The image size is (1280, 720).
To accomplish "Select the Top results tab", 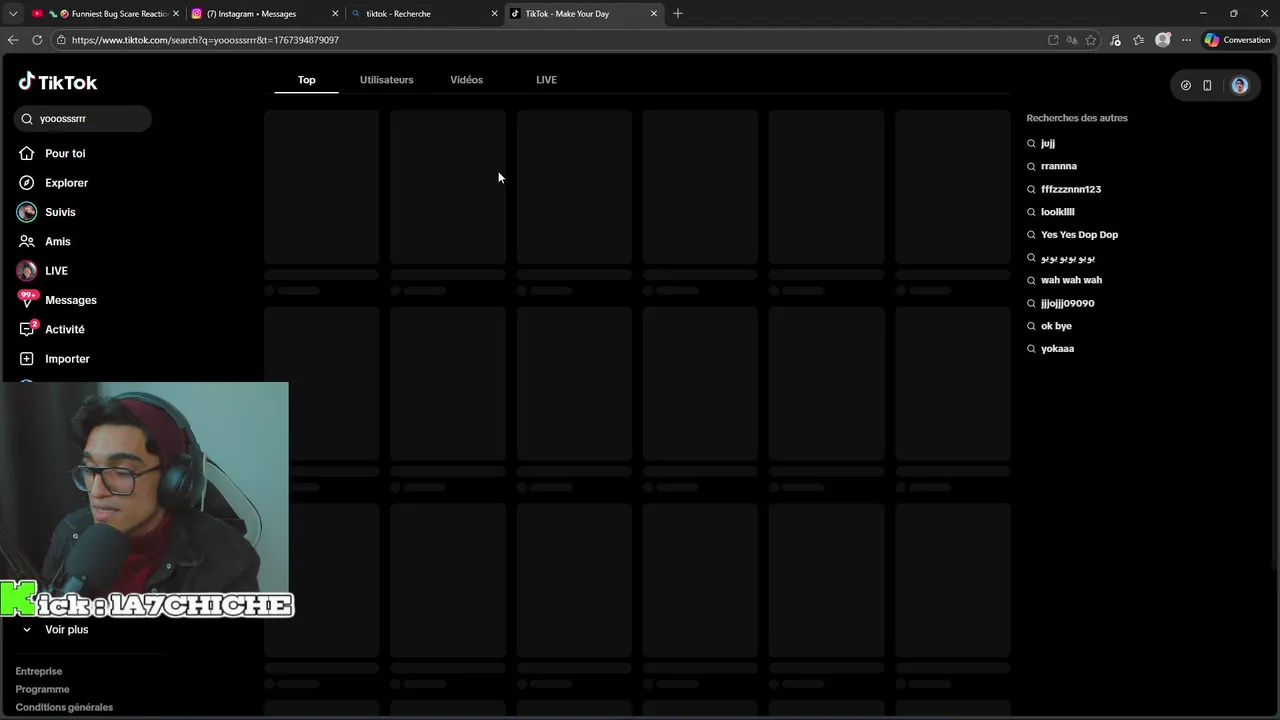I will click(307, 80).
